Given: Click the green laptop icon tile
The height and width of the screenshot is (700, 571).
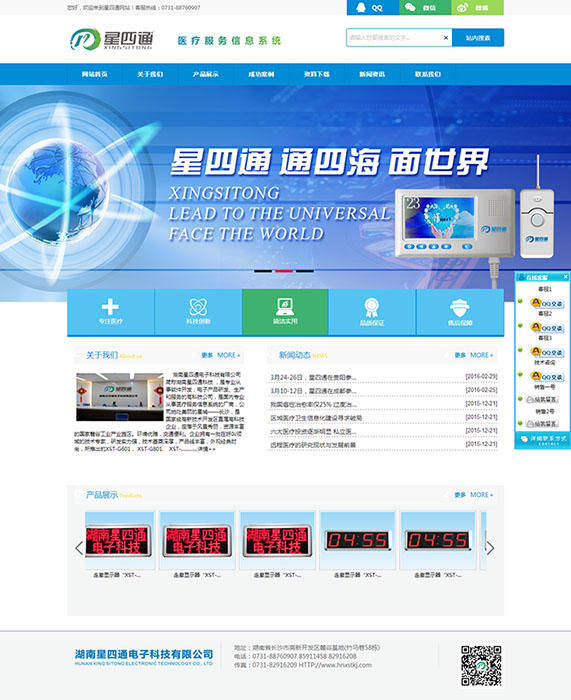Looking at the screenshot, I should click(285, 312).
